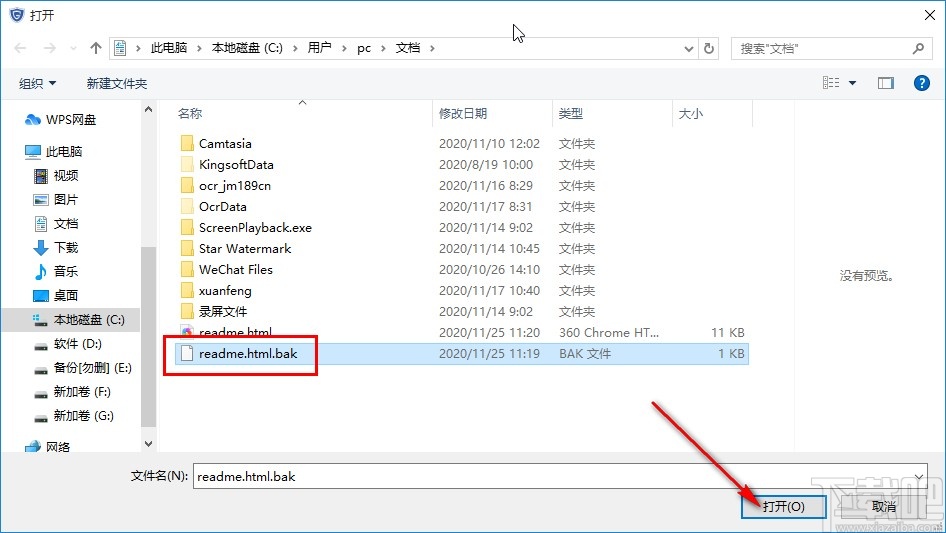Click the 打开(O) button
This screenshot has width=946, height=533.
click(784, 506)
